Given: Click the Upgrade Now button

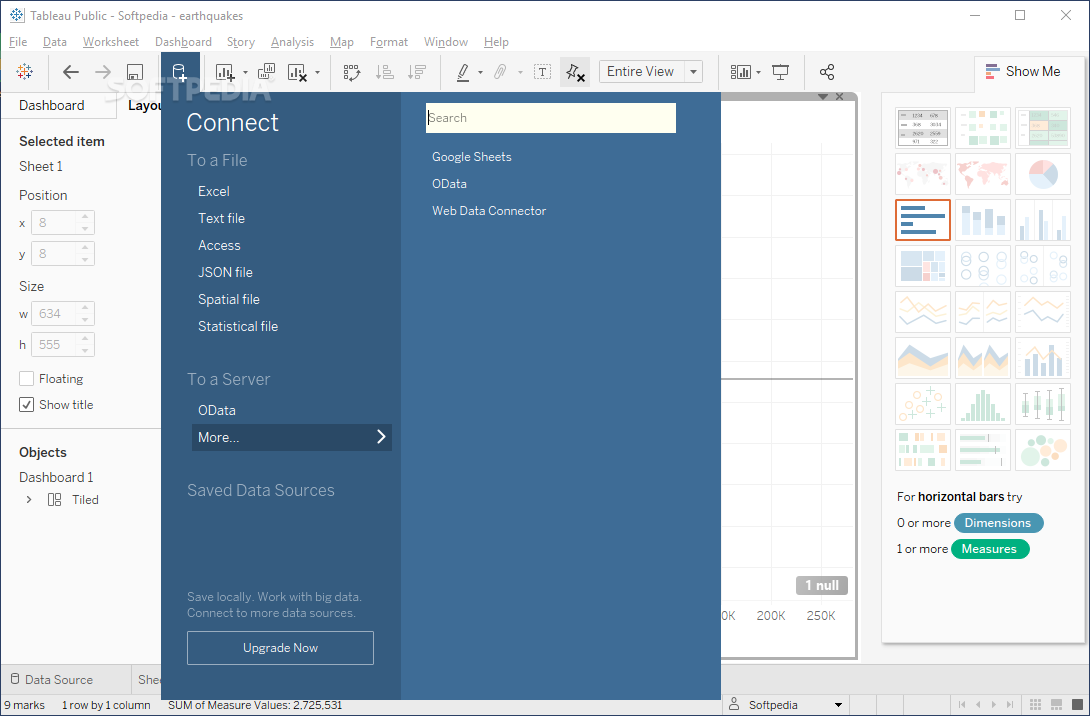Looking at the screenshot, I should pyautogui.click(x=280, y=648).
